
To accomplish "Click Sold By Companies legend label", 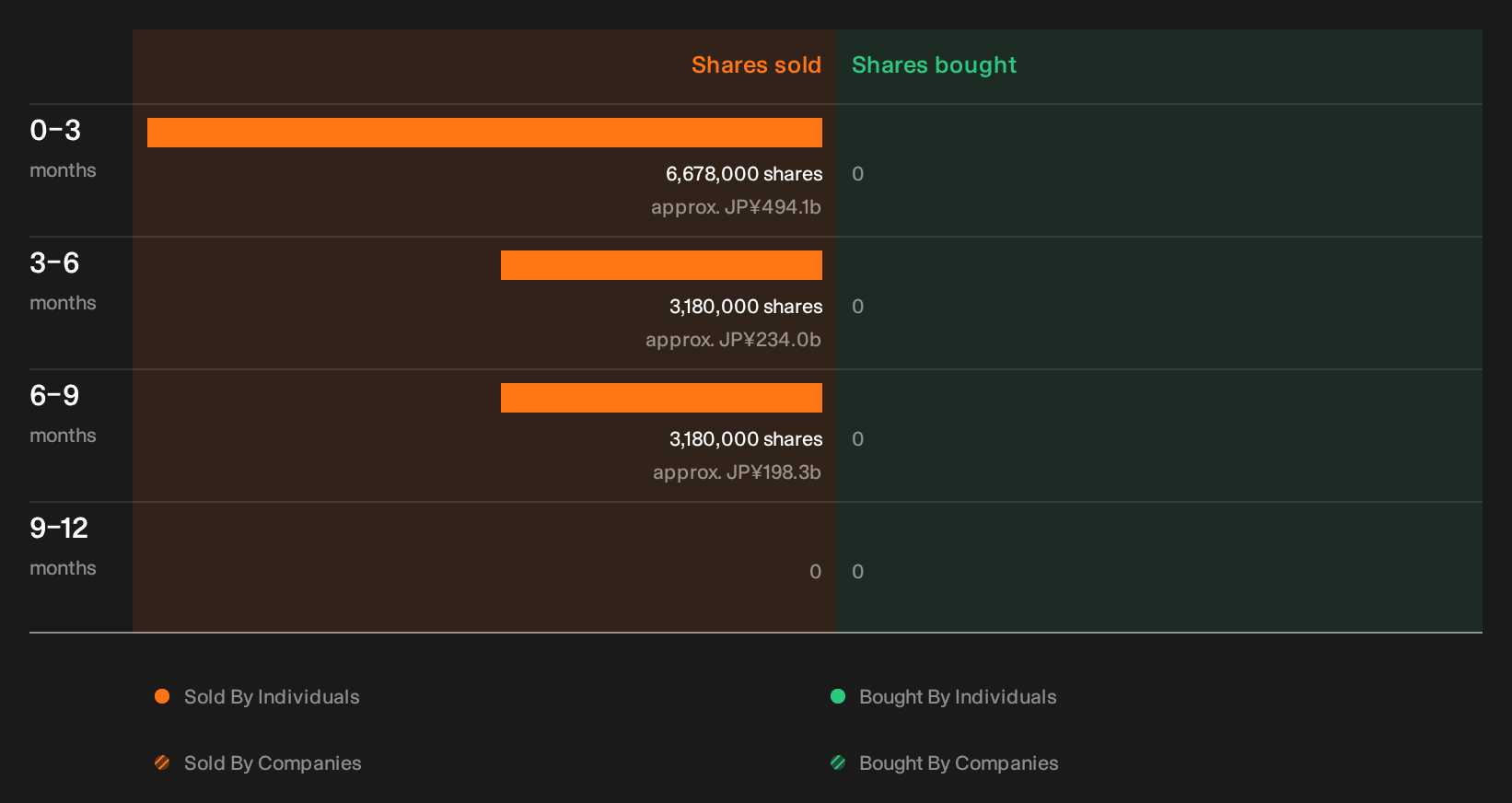I will pyautogui.click(x=273, y=763).
